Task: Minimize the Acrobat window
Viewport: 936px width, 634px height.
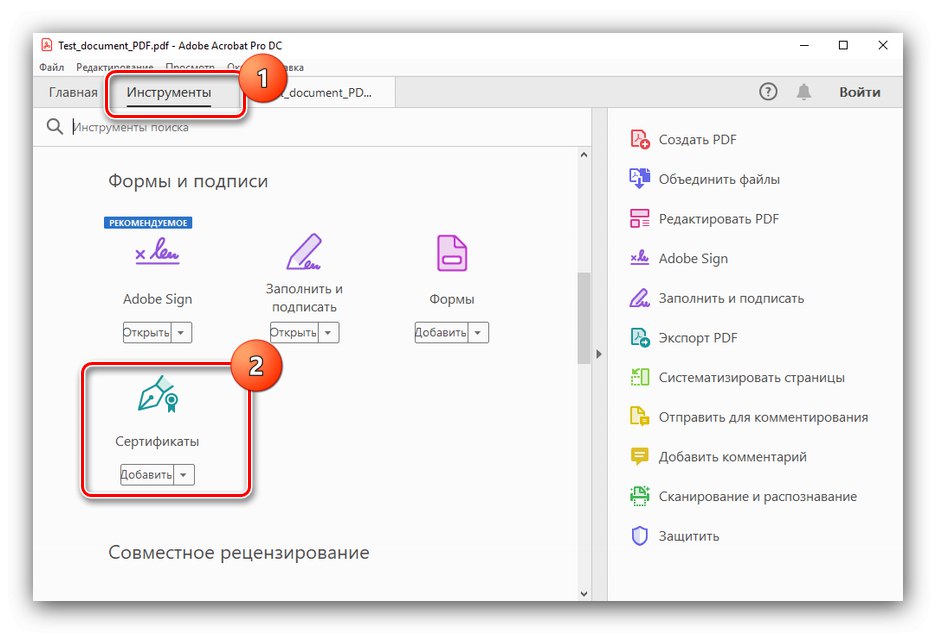Action: (x=804, y=45)
